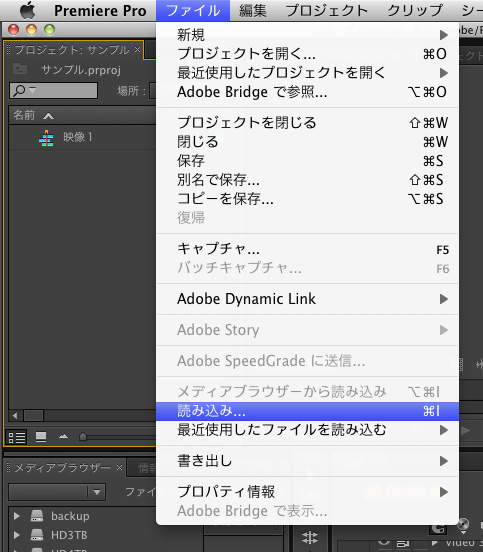483x552 pixels.
Task: Select the プロジェクト: サンプル panel tab
Action: point(72,50)
